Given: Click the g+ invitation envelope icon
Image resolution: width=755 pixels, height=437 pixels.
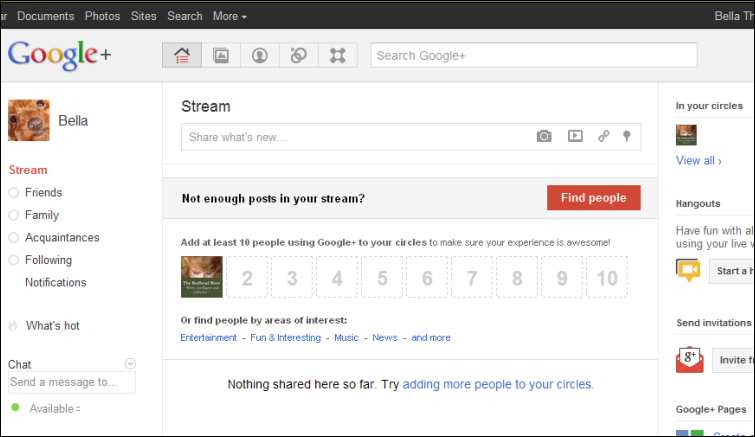Looking at the screenshot, I should click(x=690, y=360).
